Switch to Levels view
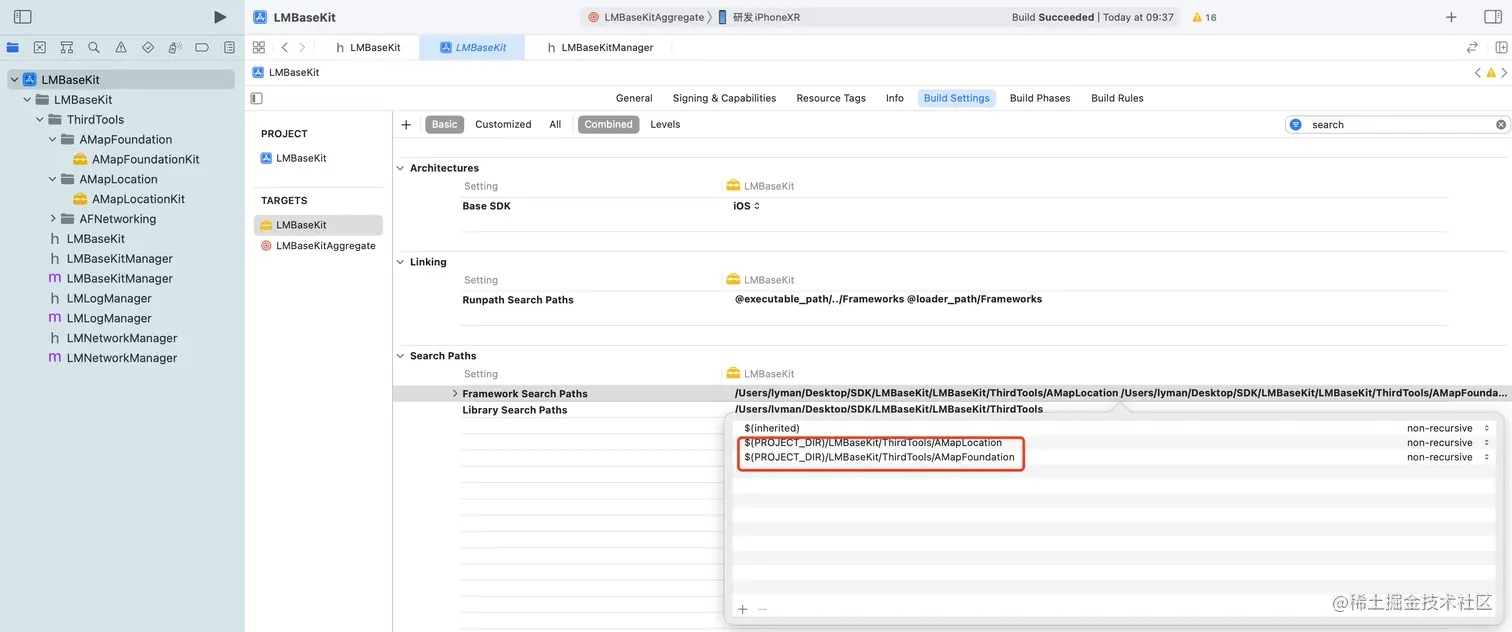The width and height of the screenshot is (1512, 632). click(x=665, y=125)
